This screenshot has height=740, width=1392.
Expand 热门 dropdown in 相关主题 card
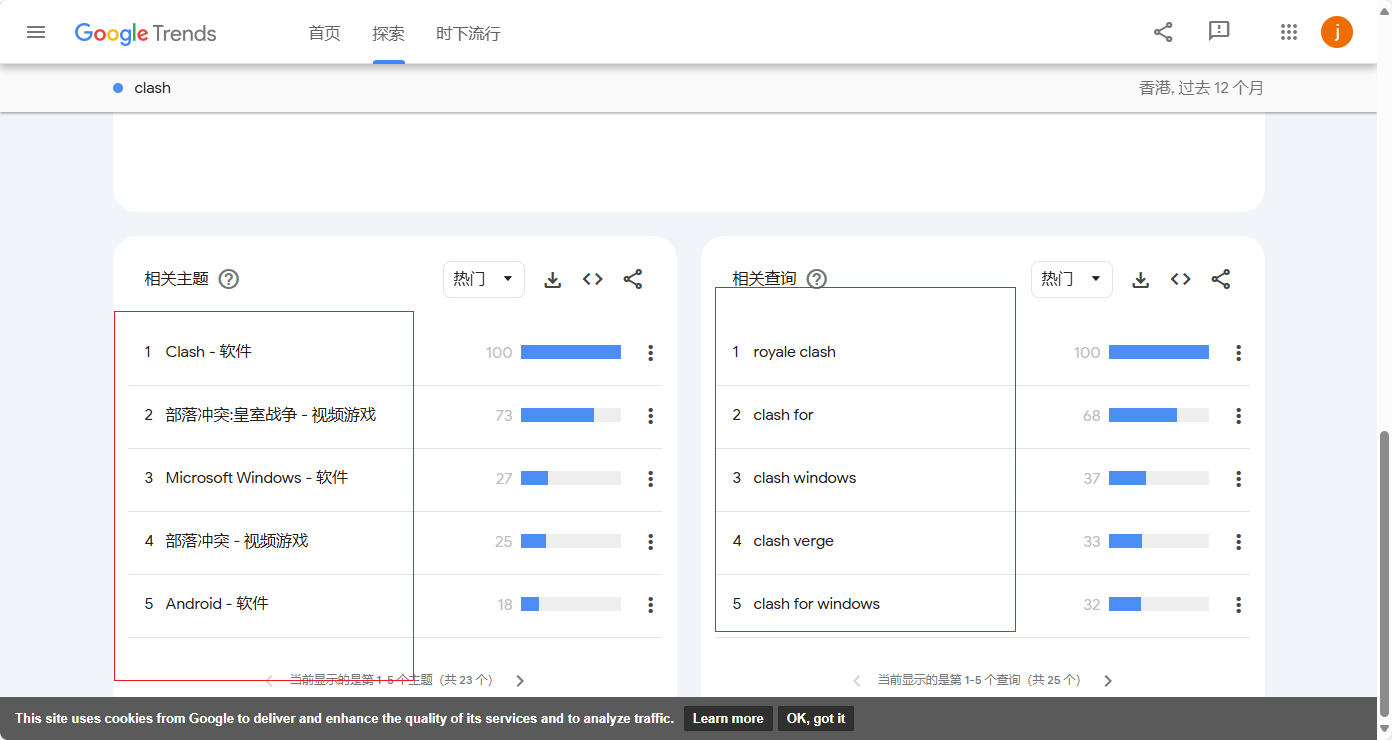[484, 279]
